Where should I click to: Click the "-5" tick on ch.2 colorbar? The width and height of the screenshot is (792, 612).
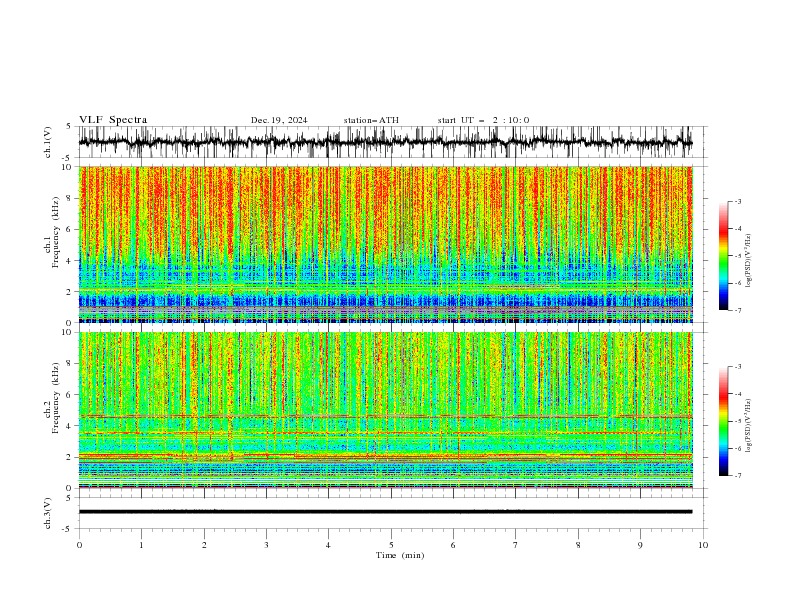pyautogui.click(x=737, y=421)
